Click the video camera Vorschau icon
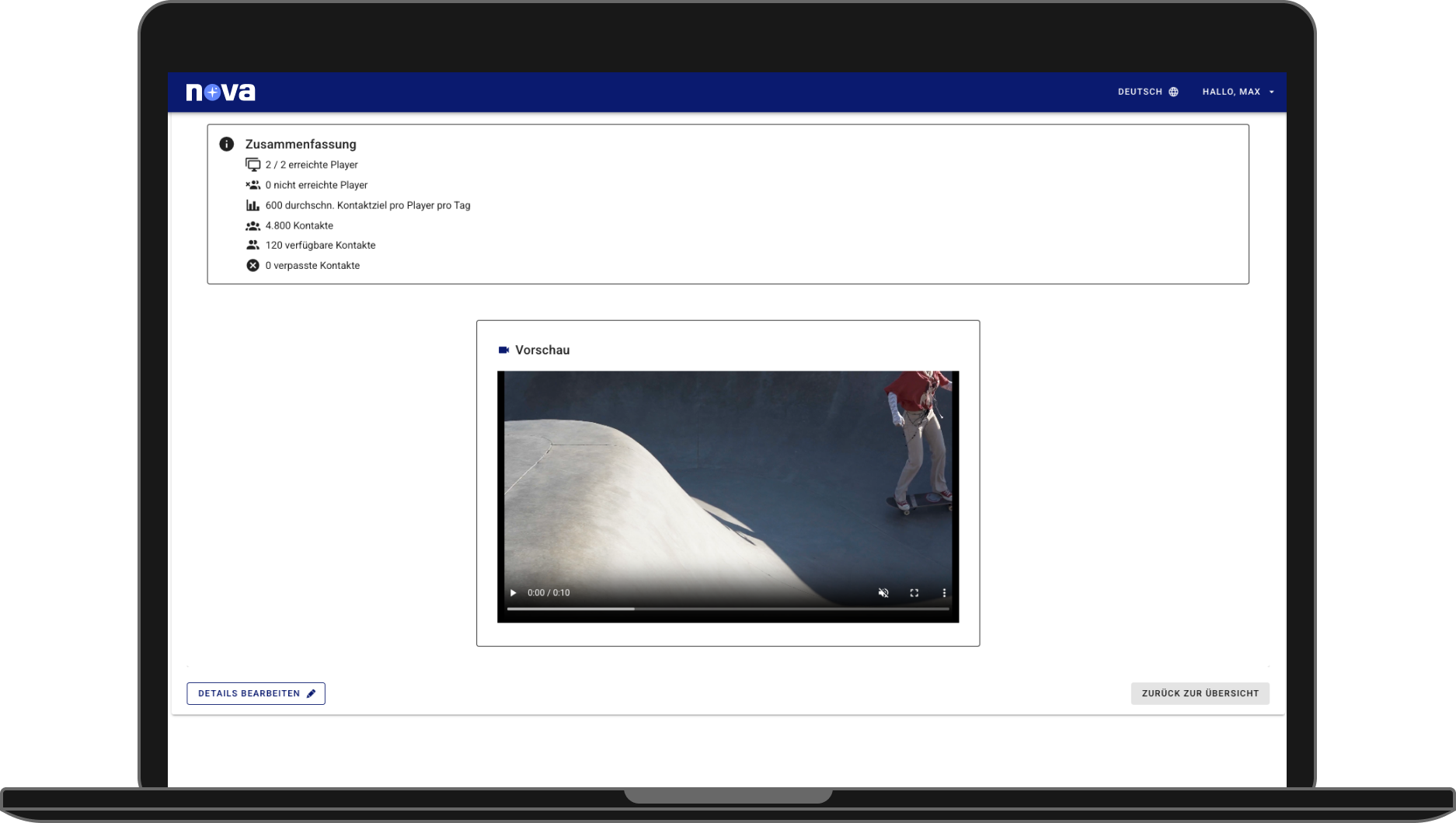 click(503, 350)
